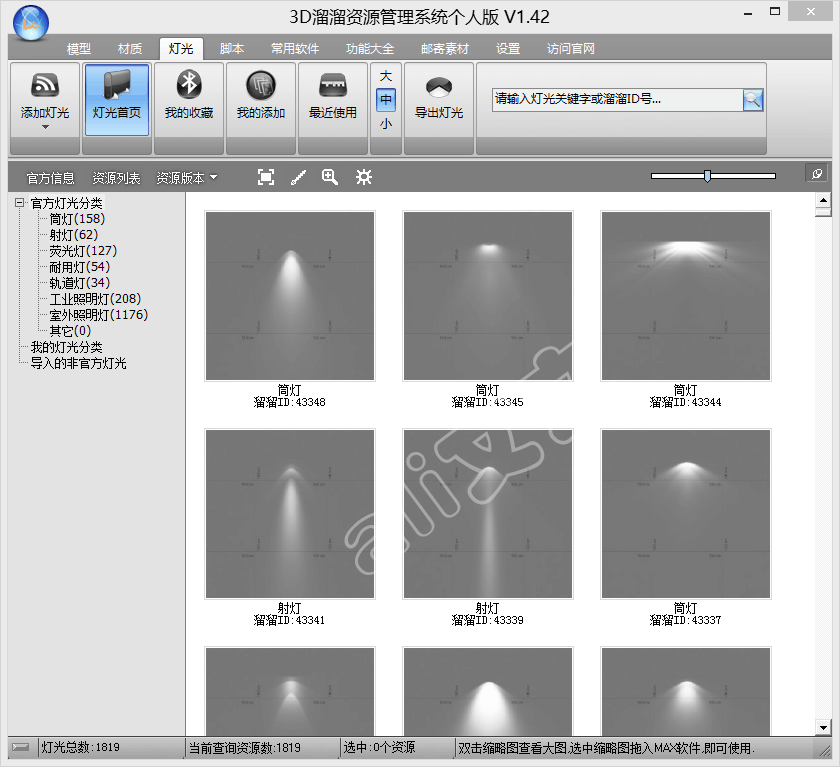Click 溜溜ID:43337 caption text

click(x=686, y=620)
